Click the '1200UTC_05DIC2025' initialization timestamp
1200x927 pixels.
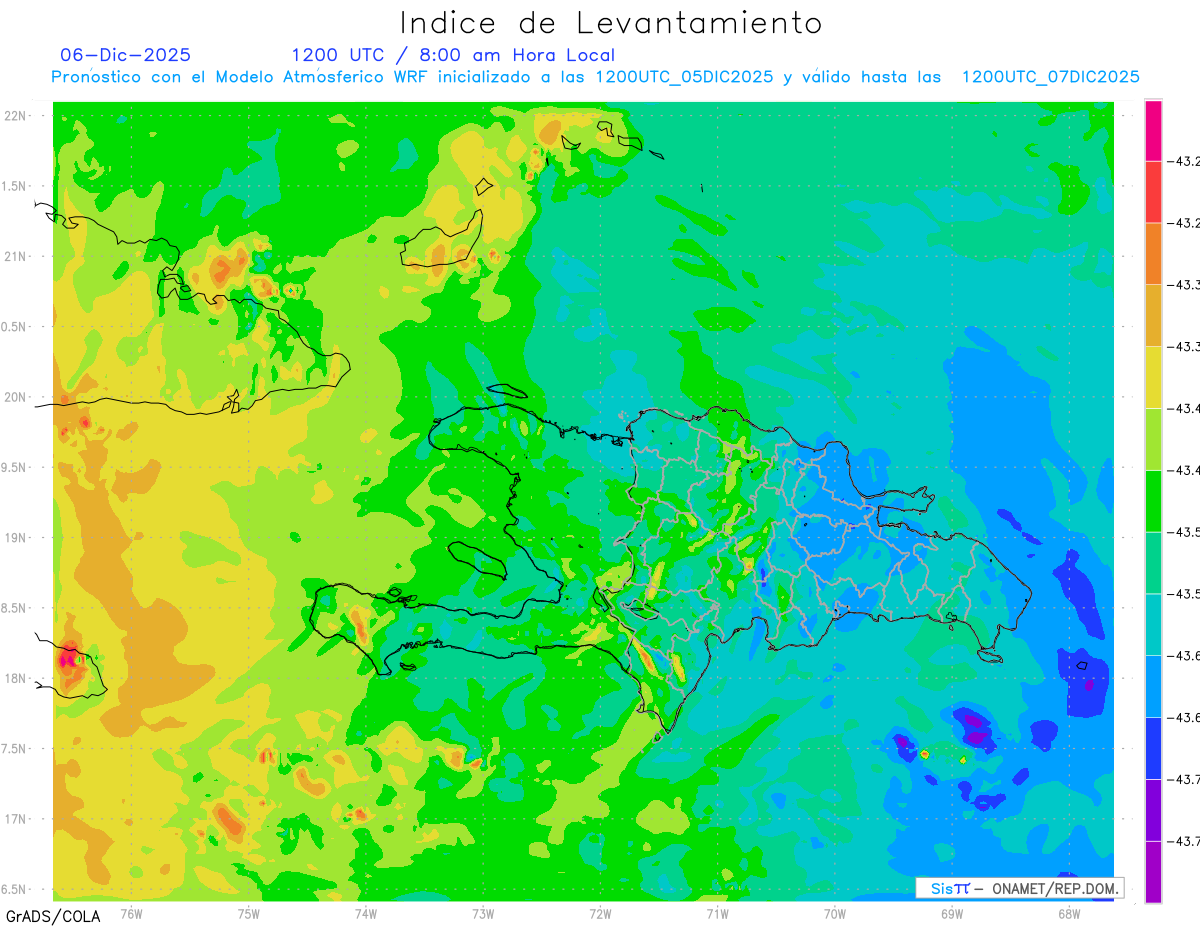coord(684,77)
